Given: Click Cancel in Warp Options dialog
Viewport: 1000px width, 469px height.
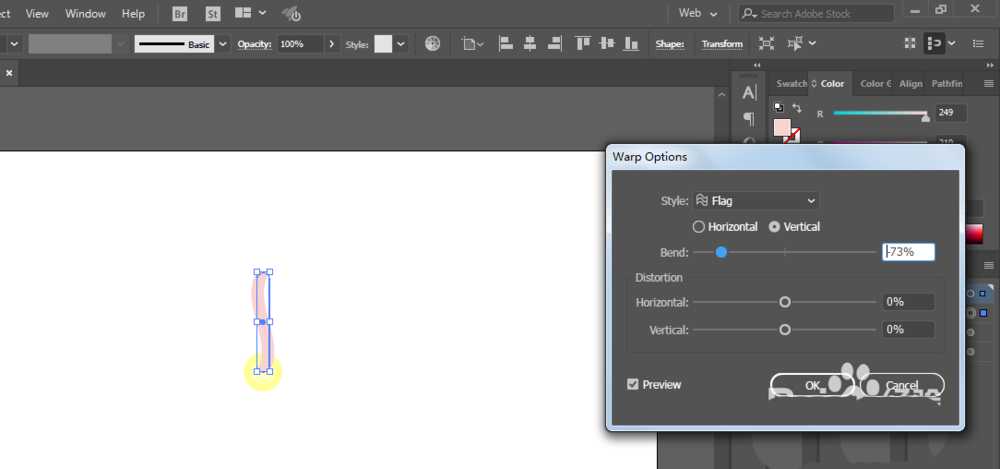Looking at the screenshot, I should [901, 385].
